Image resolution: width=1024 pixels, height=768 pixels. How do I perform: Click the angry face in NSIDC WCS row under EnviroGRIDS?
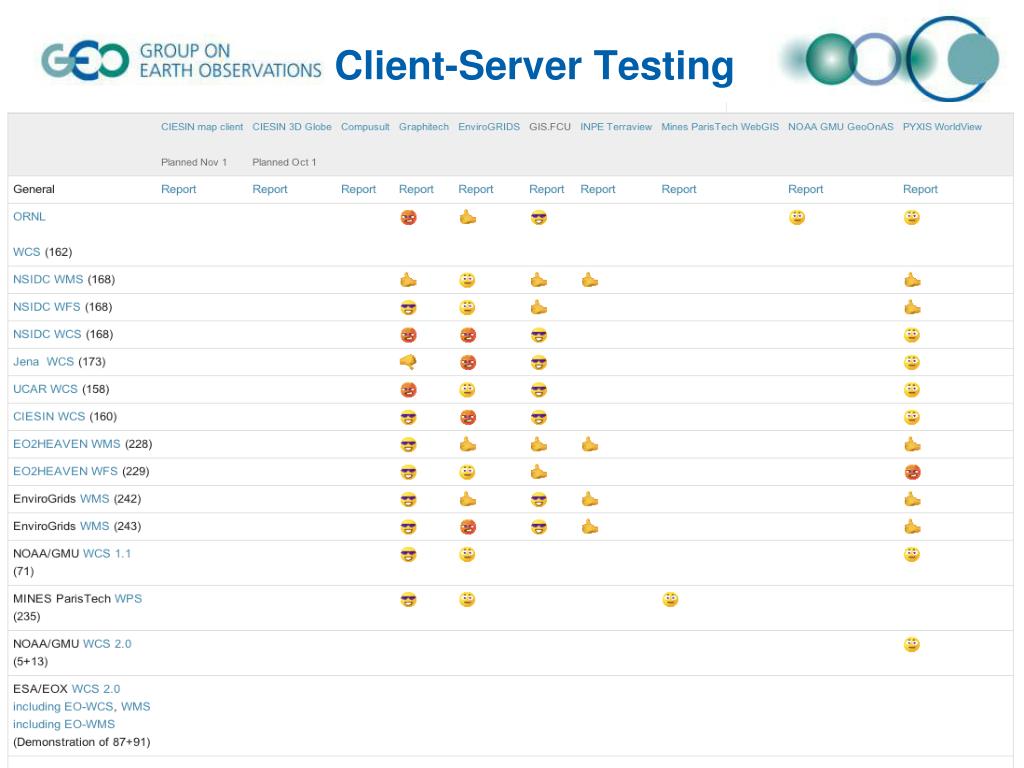coord(468,335)
